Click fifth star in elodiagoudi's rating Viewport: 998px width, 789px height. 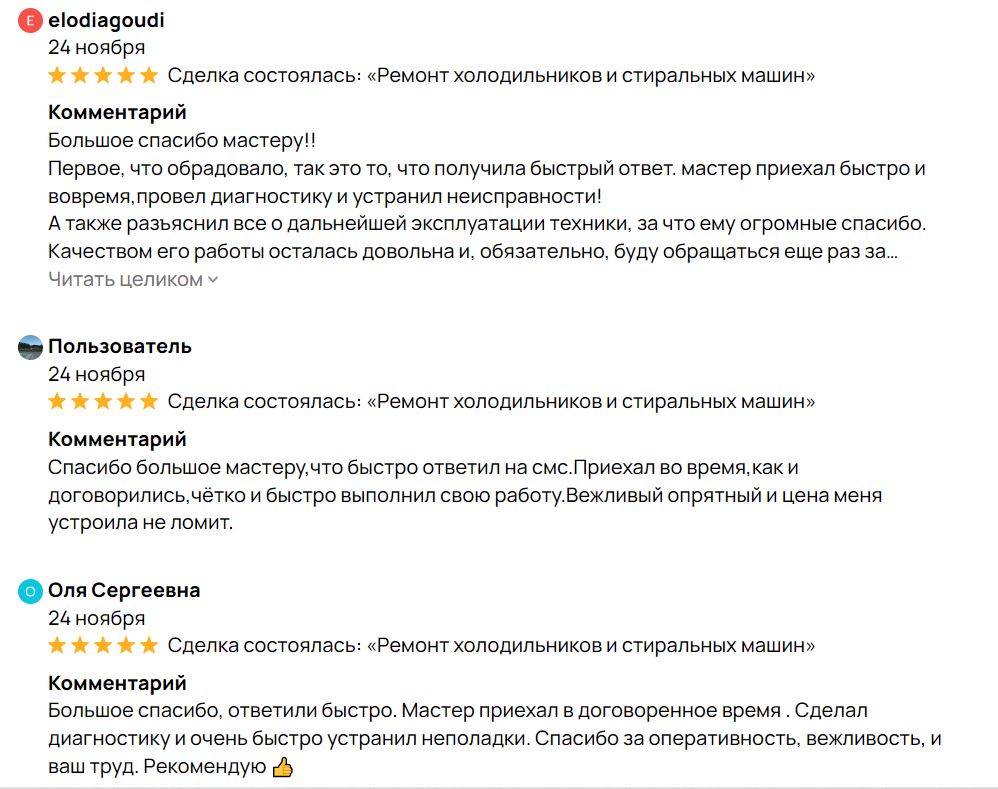(149, 76)
